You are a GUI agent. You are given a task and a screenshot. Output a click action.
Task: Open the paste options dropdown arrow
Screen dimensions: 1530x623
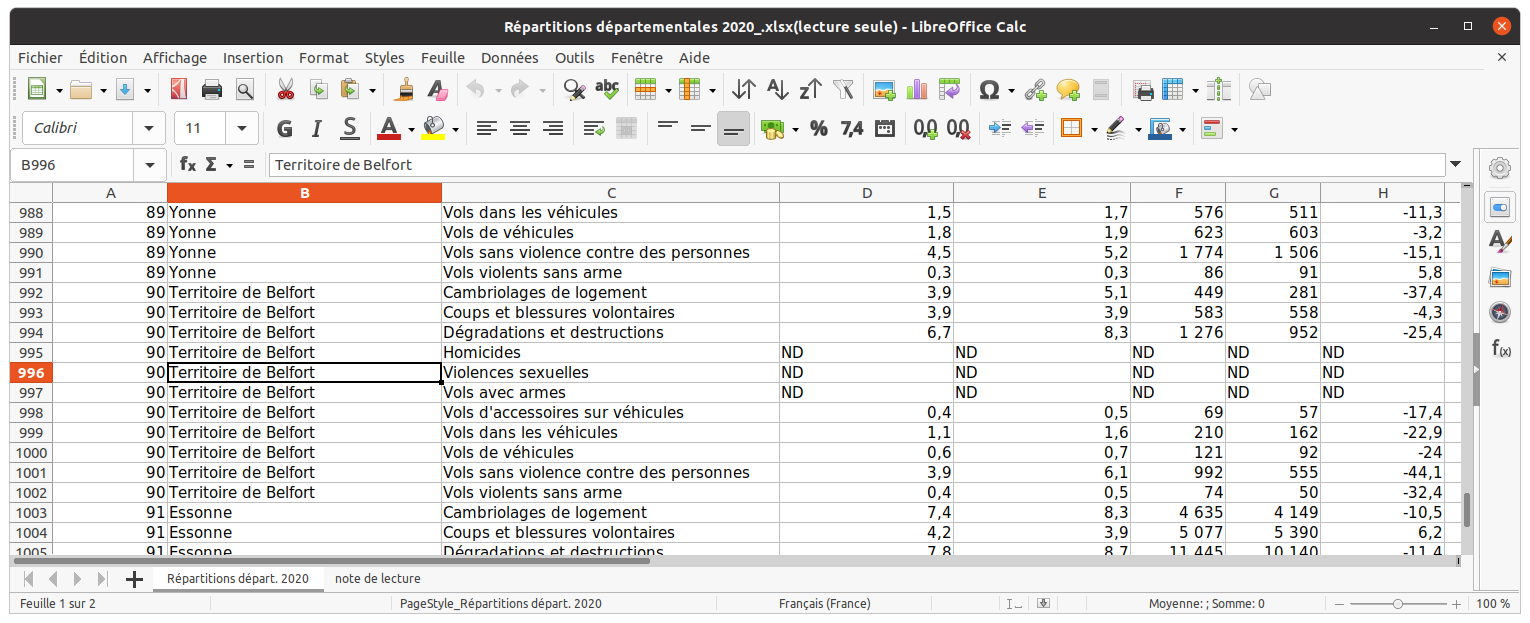click(373, 90)
